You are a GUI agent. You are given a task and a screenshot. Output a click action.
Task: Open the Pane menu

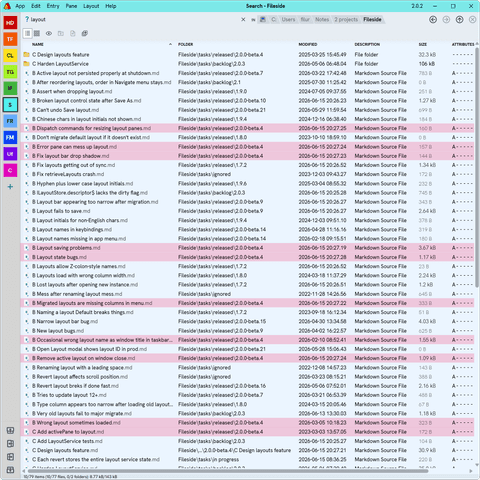[71, 6]
